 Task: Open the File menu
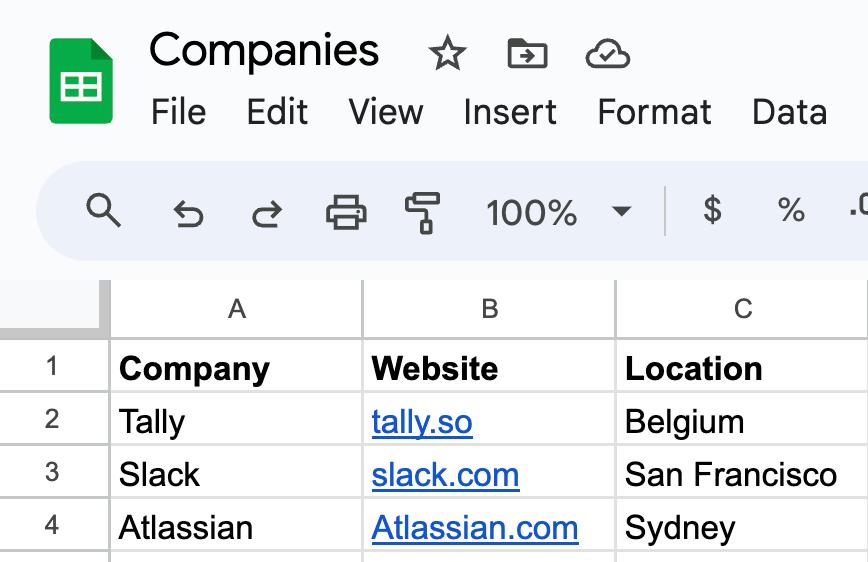(x=178, y=112)
